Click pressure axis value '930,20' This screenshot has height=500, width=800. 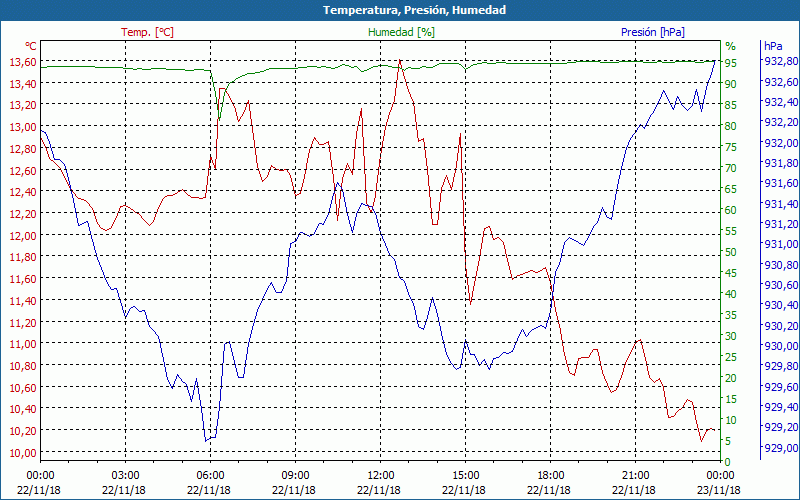coord(780,326)
